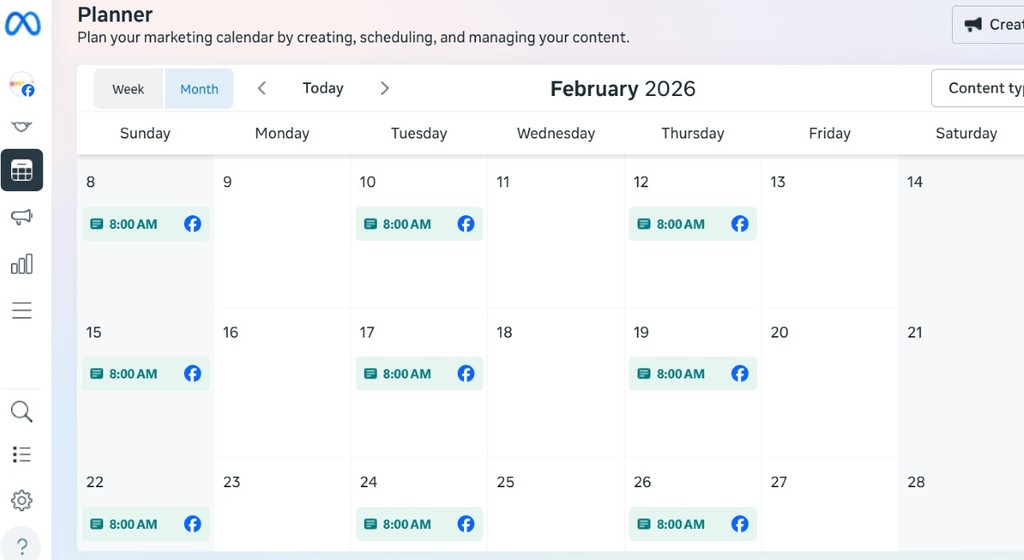Click the Help question mark icon
1024x560 pixels.
coord(22,546)
